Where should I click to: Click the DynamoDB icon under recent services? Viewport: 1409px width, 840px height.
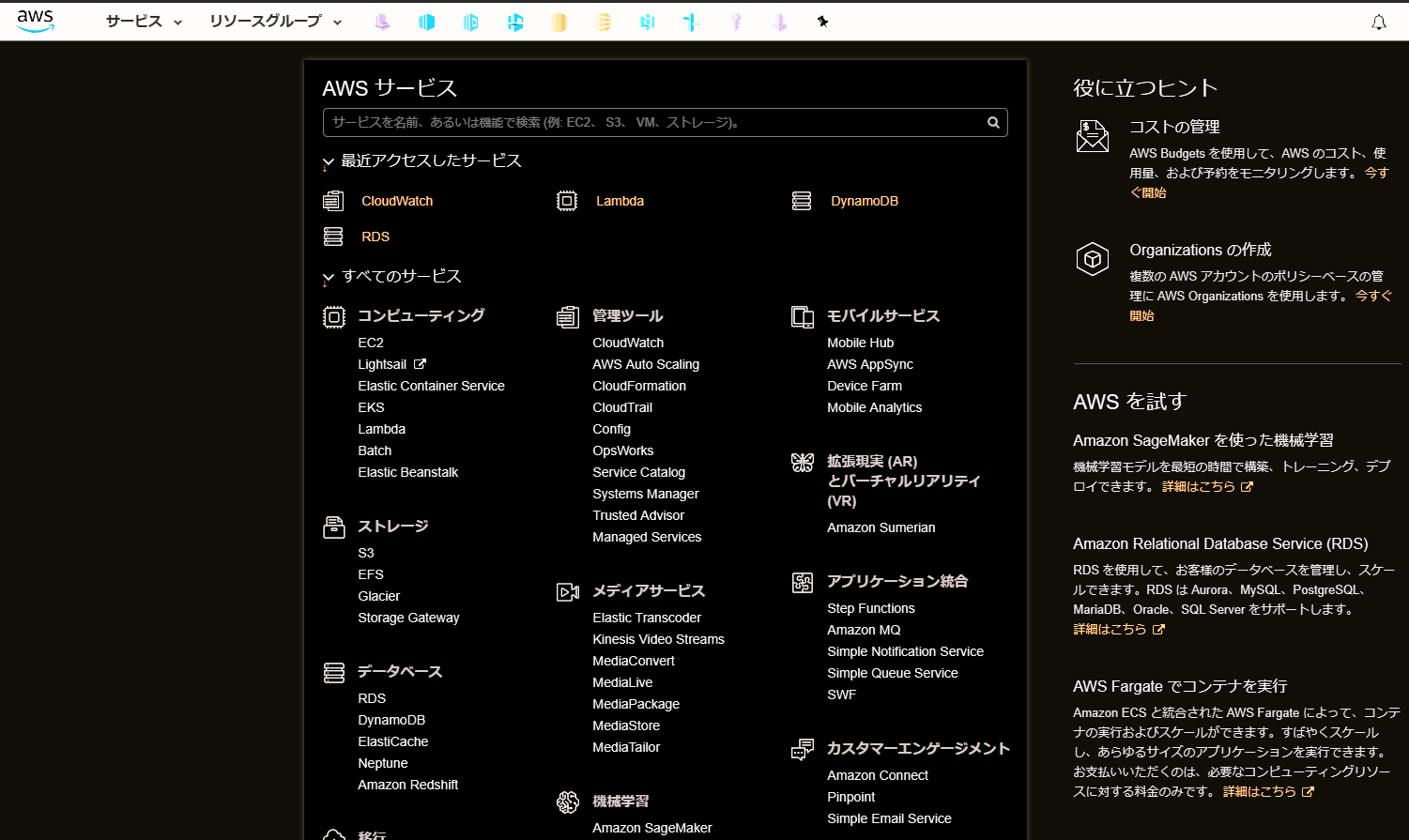coord(802,201)
